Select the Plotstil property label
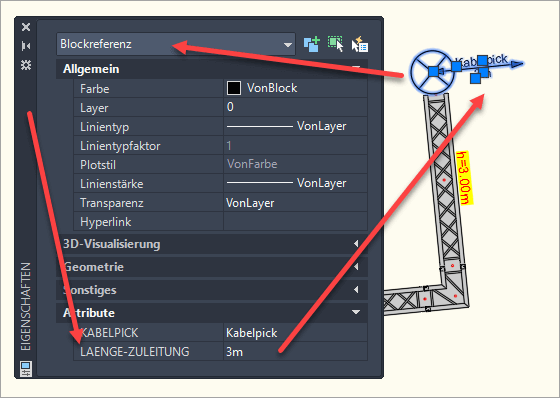 click(98, 165)
